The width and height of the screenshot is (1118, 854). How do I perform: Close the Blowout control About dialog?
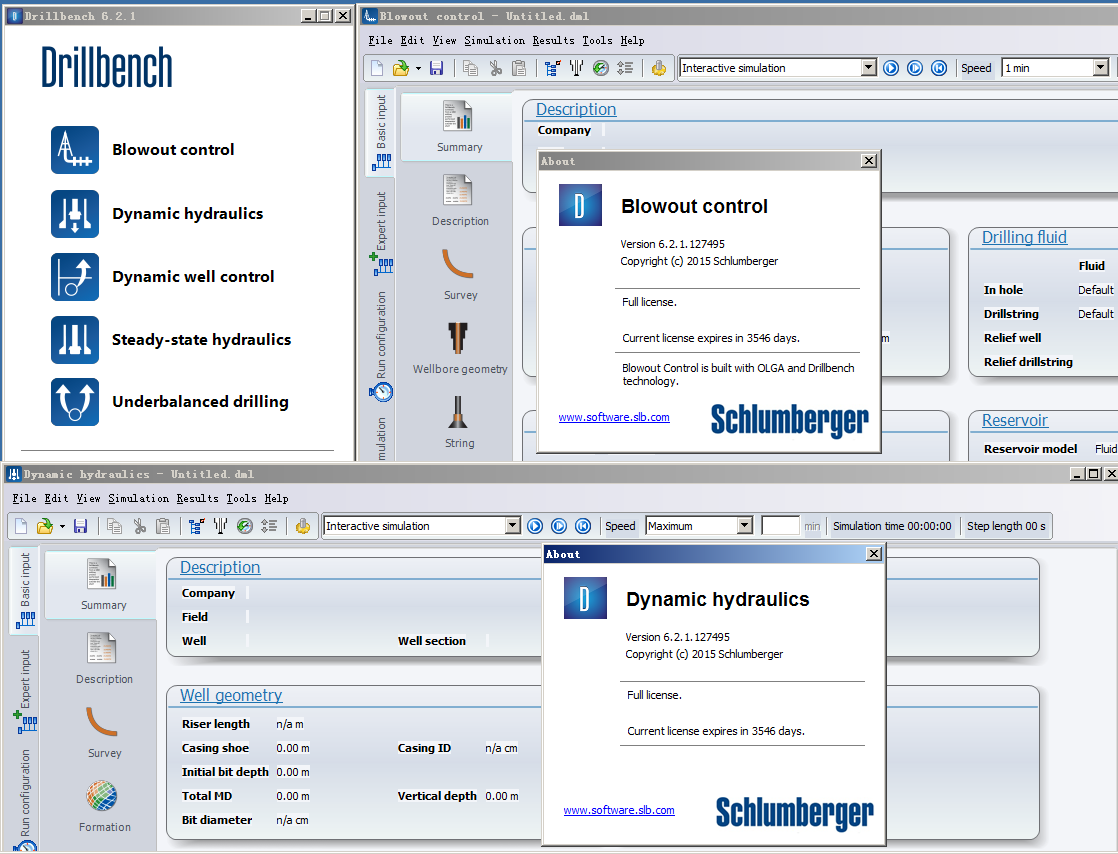[x=868, y=160]
